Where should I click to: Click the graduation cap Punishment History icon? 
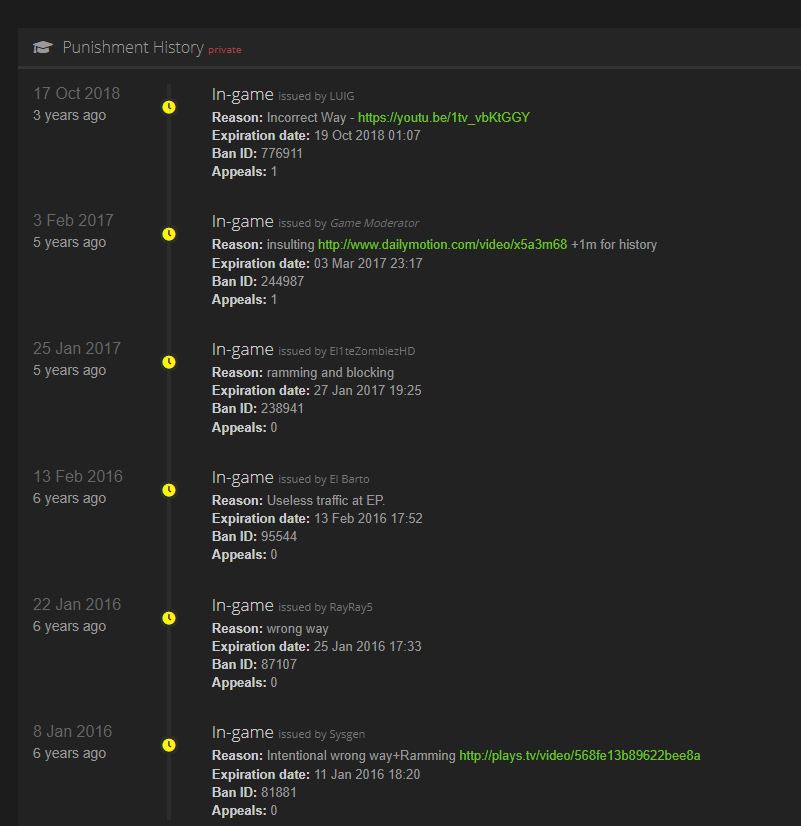point(42,48)
